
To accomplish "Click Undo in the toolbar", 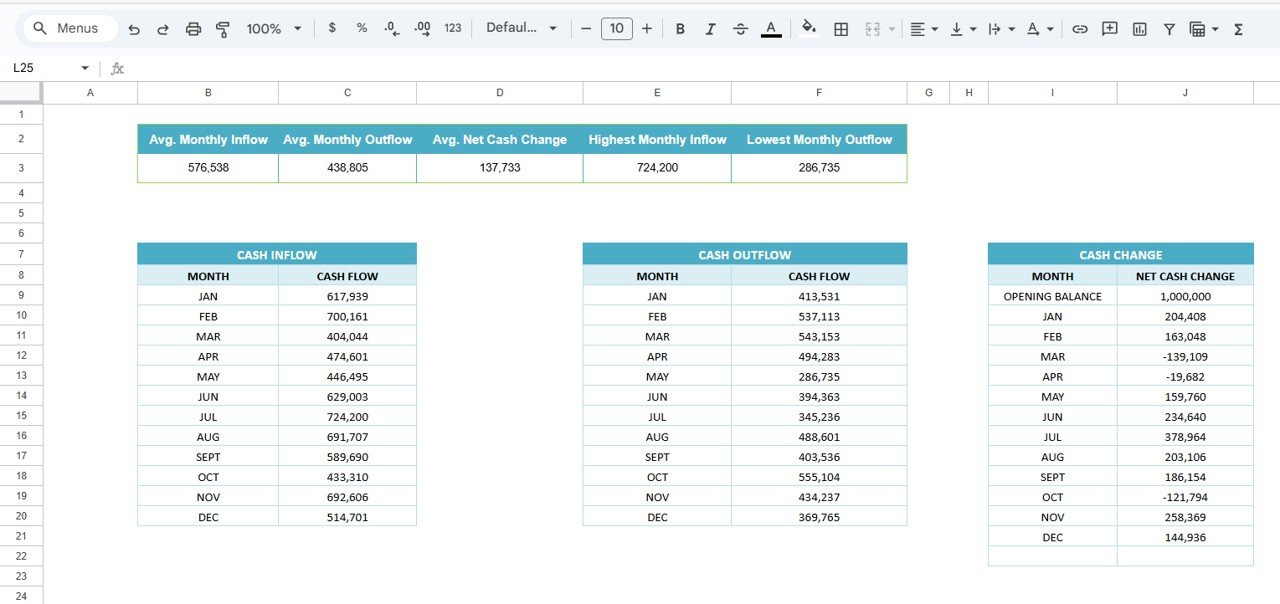I will 133,29.
